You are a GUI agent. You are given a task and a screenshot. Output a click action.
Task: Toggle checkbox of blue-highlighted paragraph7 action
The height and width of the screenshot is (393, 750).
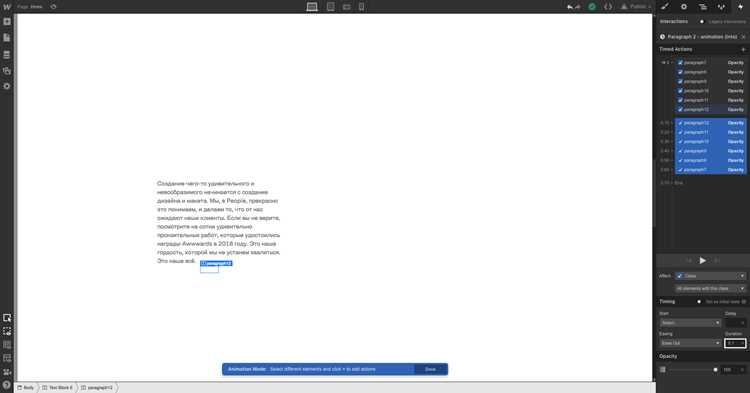(680, 170)
